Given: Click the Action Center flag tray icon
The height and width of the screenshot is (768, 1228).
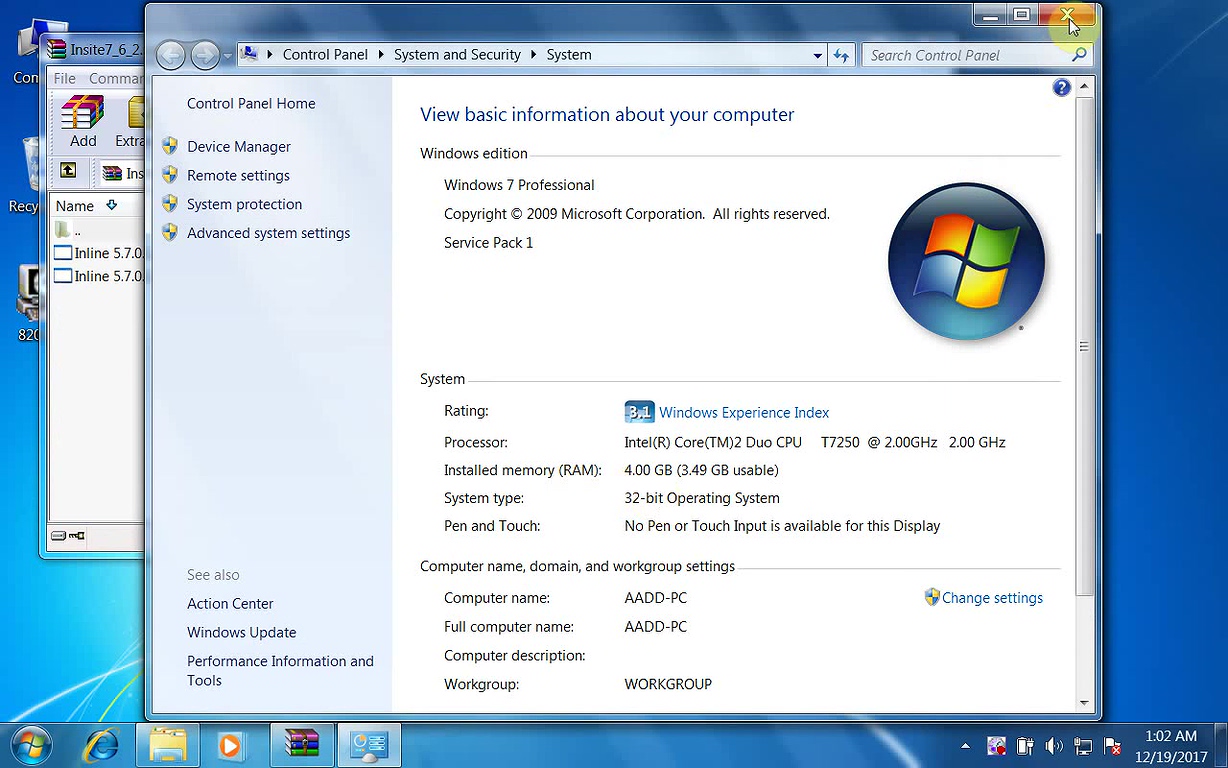Looking at the screenshot, I should [1112, 746].
